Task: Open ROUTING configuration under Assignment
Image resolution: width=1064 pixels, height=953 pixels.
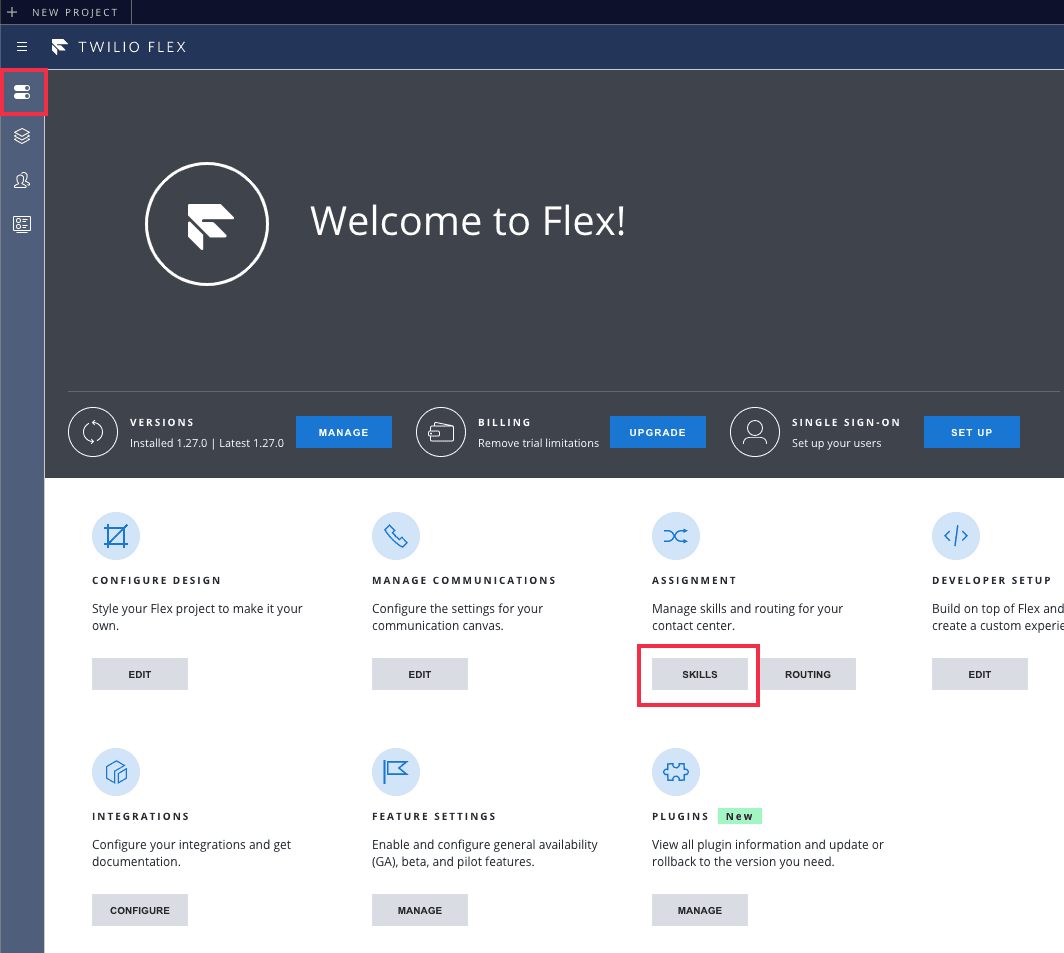Action: 808,673
